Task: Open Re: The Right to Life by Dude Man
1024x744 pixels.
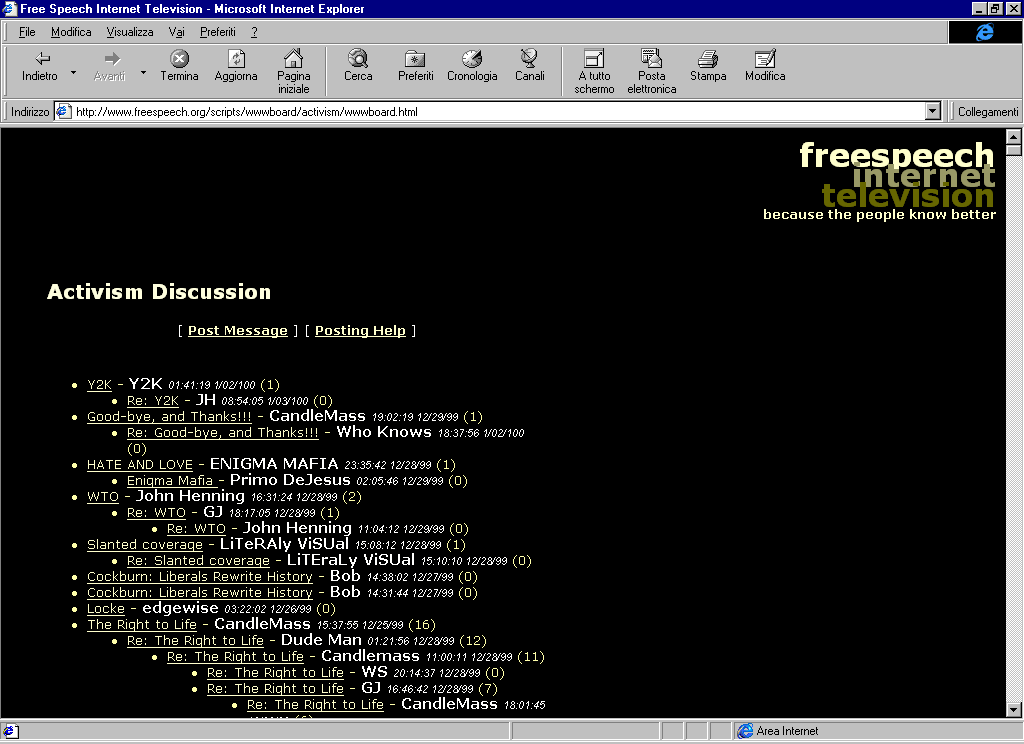Action: 195,641
